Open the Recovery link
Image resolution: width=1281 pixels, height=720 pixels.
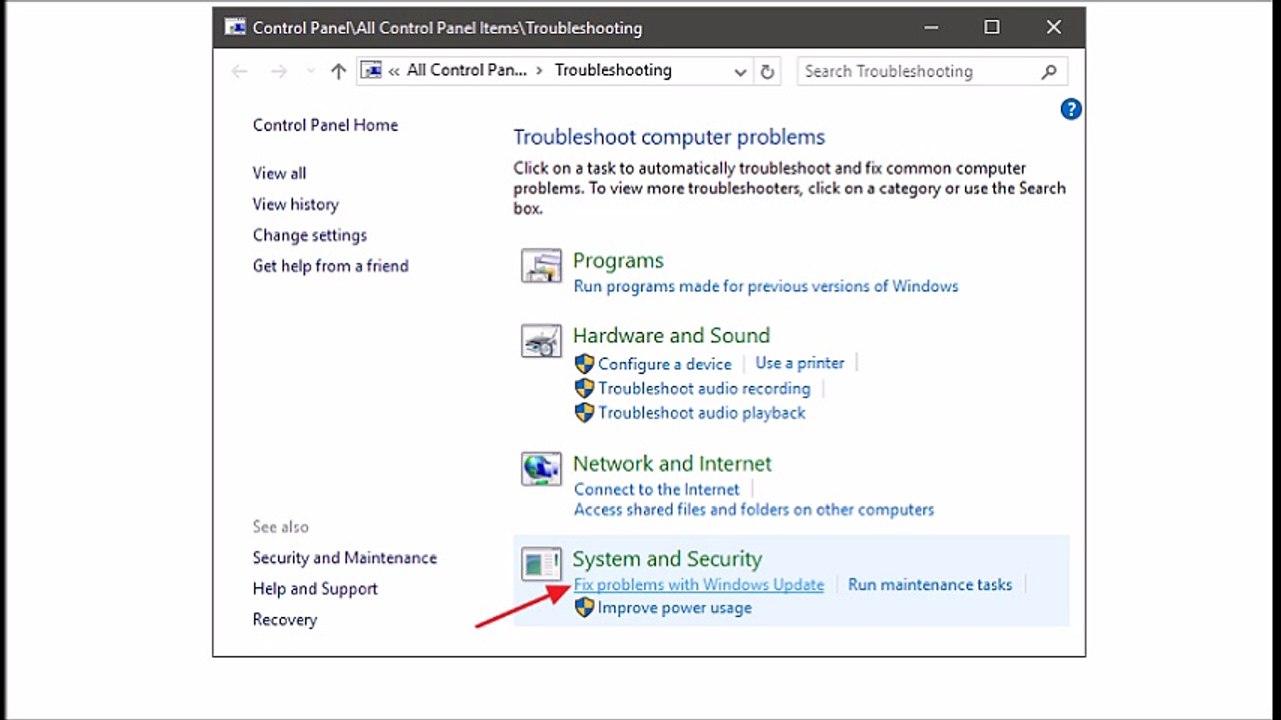pos(284,620)
